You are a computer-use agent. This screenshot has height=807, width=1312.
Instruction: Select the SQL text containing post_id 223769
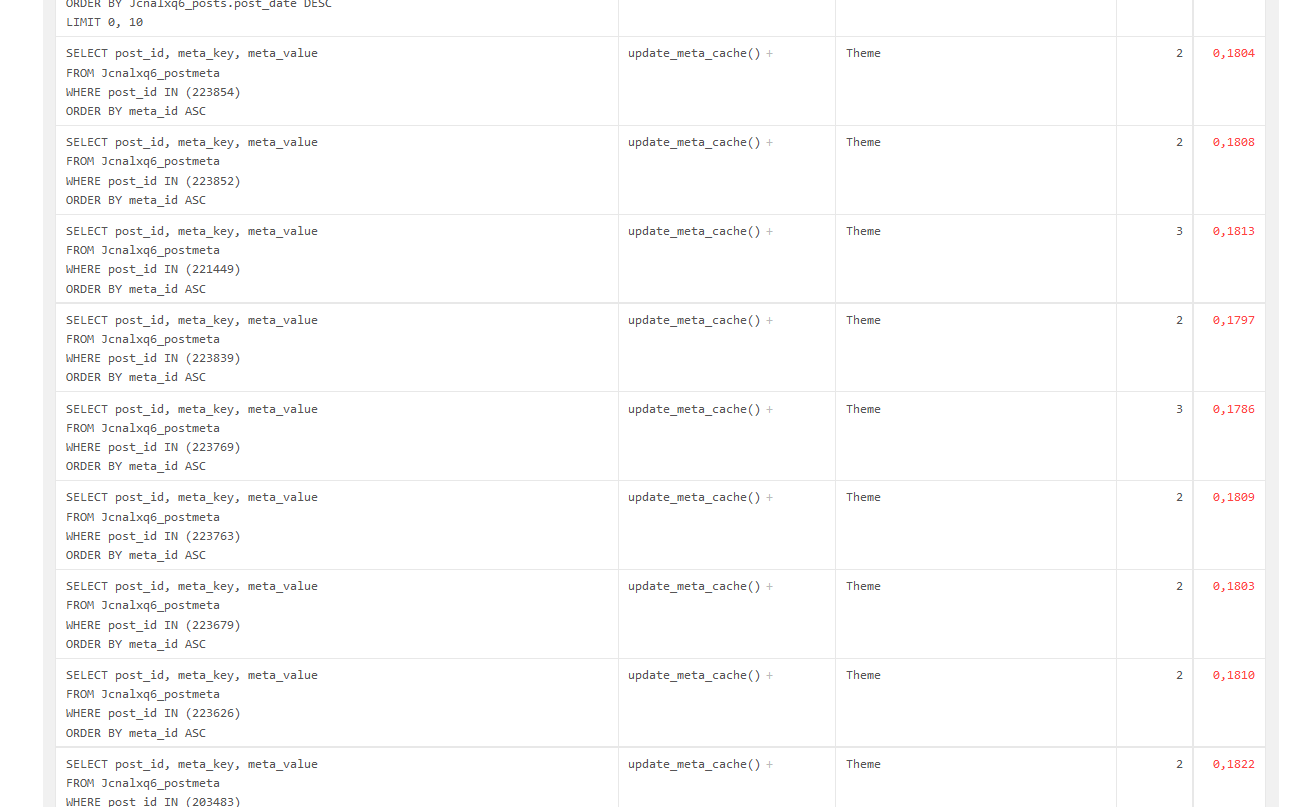[x=192, y=438]
